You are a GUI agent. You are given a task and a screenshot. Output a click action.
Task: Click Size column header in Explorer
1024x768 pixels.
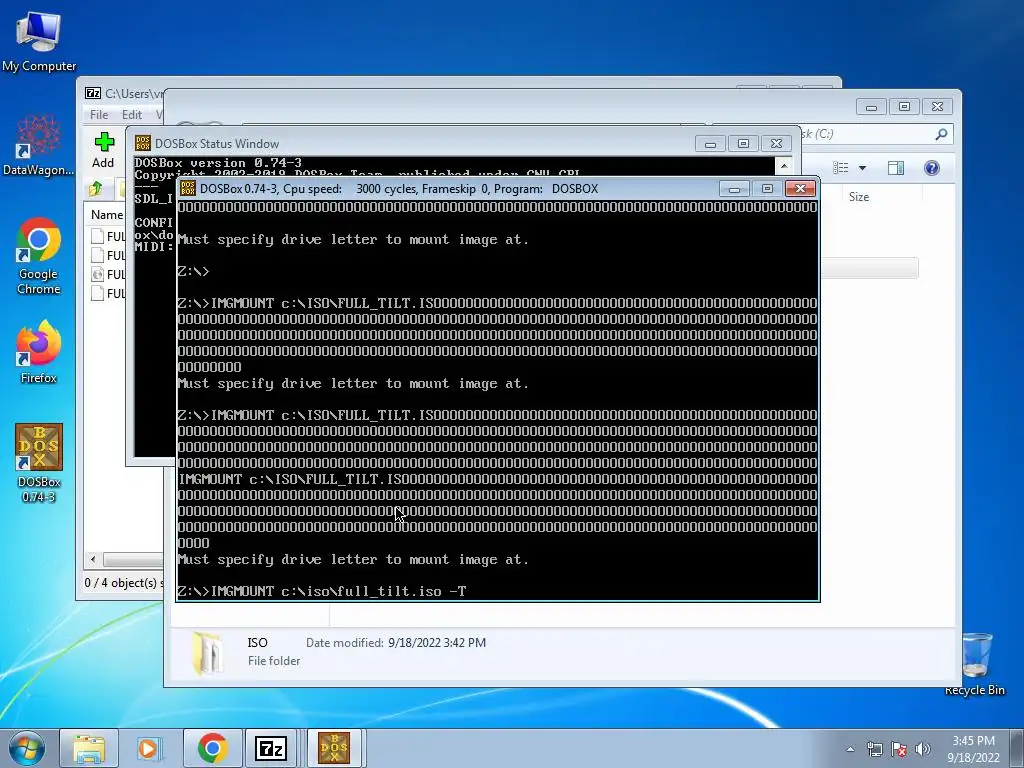[859, 197]
